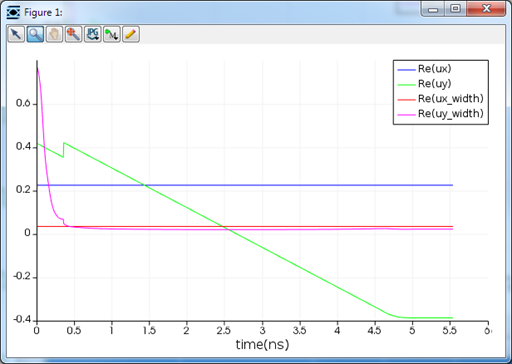This screenshot has height=364, width=512.
Task: Click the 2.5 x-axis tick label
Action: (224, 330)
